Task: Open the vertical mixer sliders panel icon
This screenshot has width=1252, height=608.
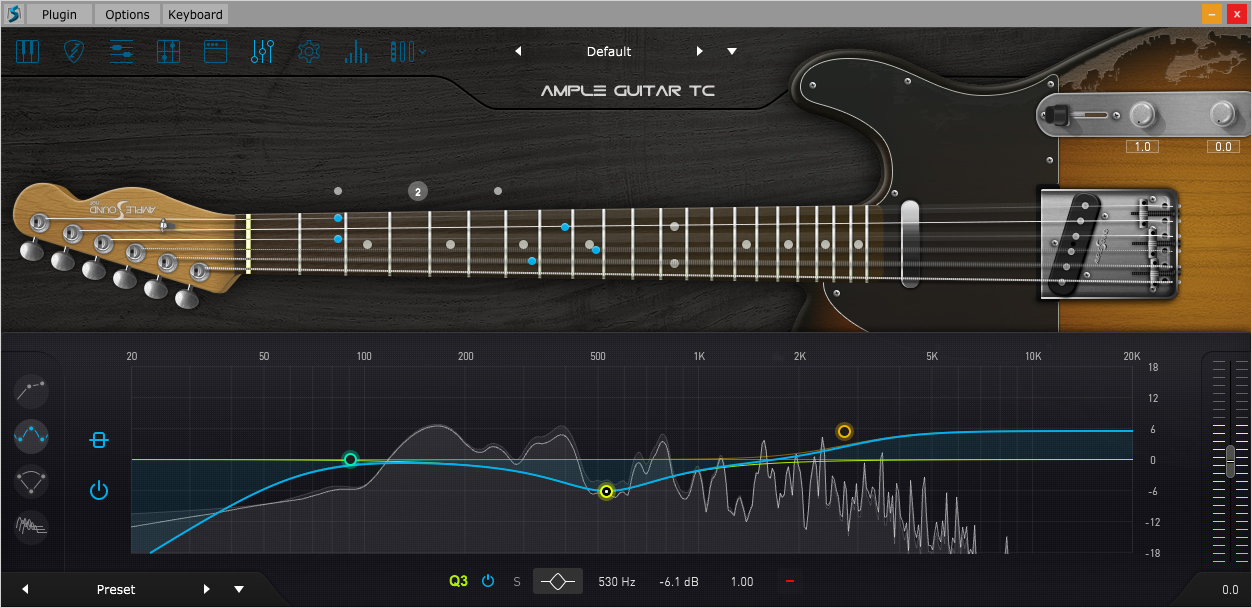Action: coord(263,52)
